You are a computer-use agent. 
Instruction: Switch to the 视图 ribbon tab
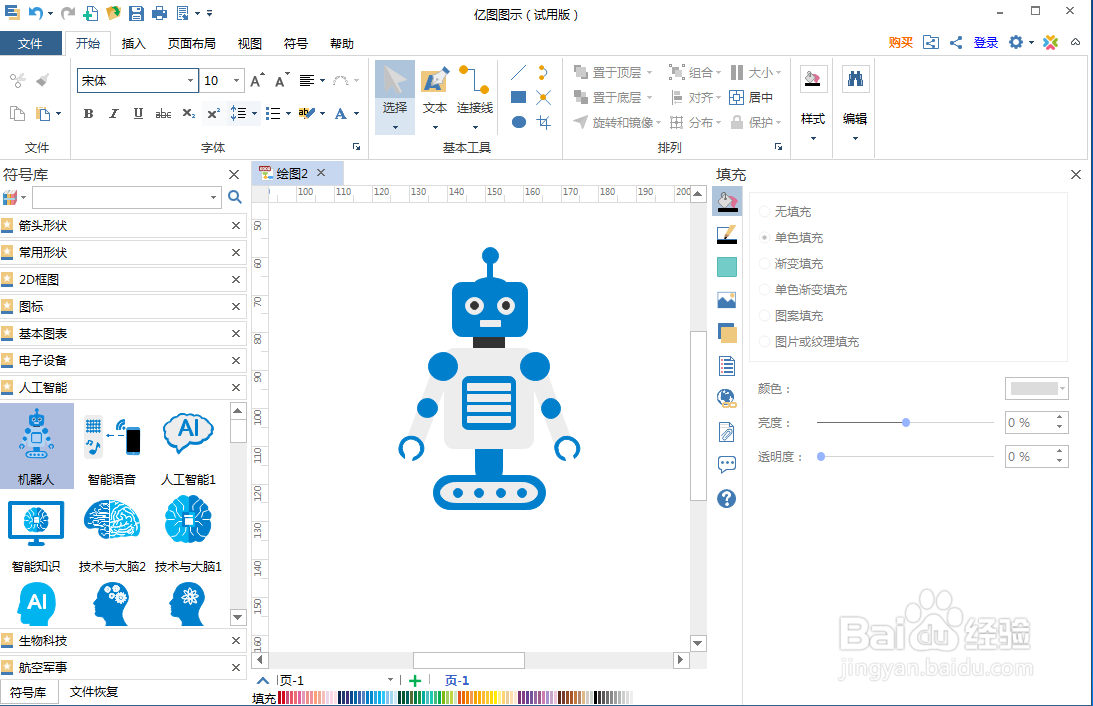[250, 43]
